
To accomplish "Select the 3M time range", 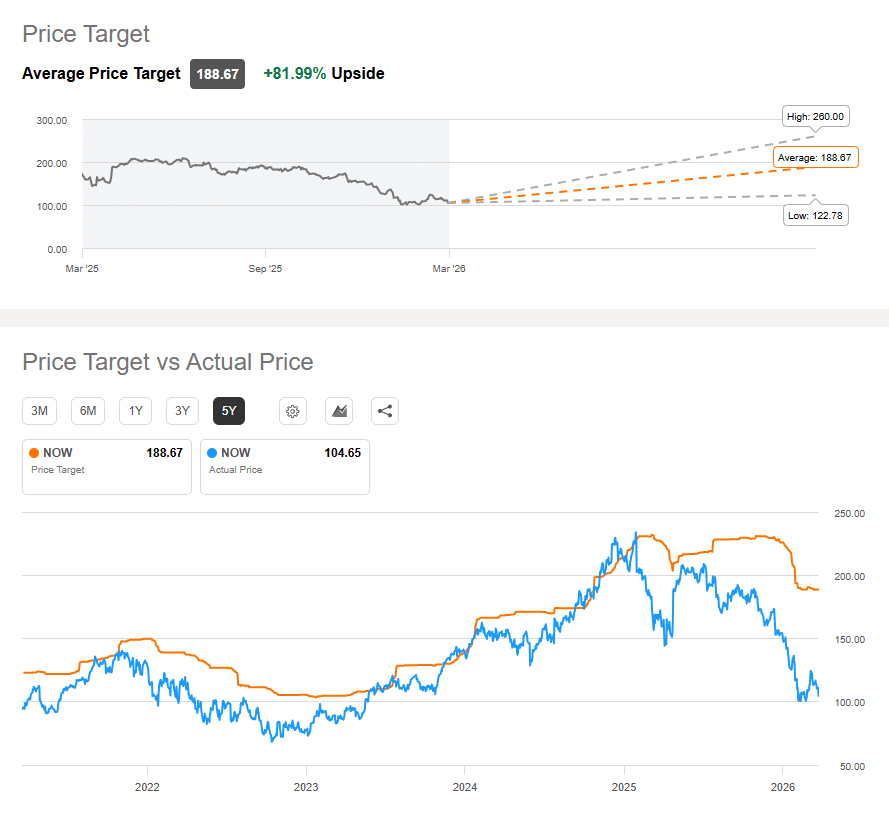I will (x=40, y=410).
